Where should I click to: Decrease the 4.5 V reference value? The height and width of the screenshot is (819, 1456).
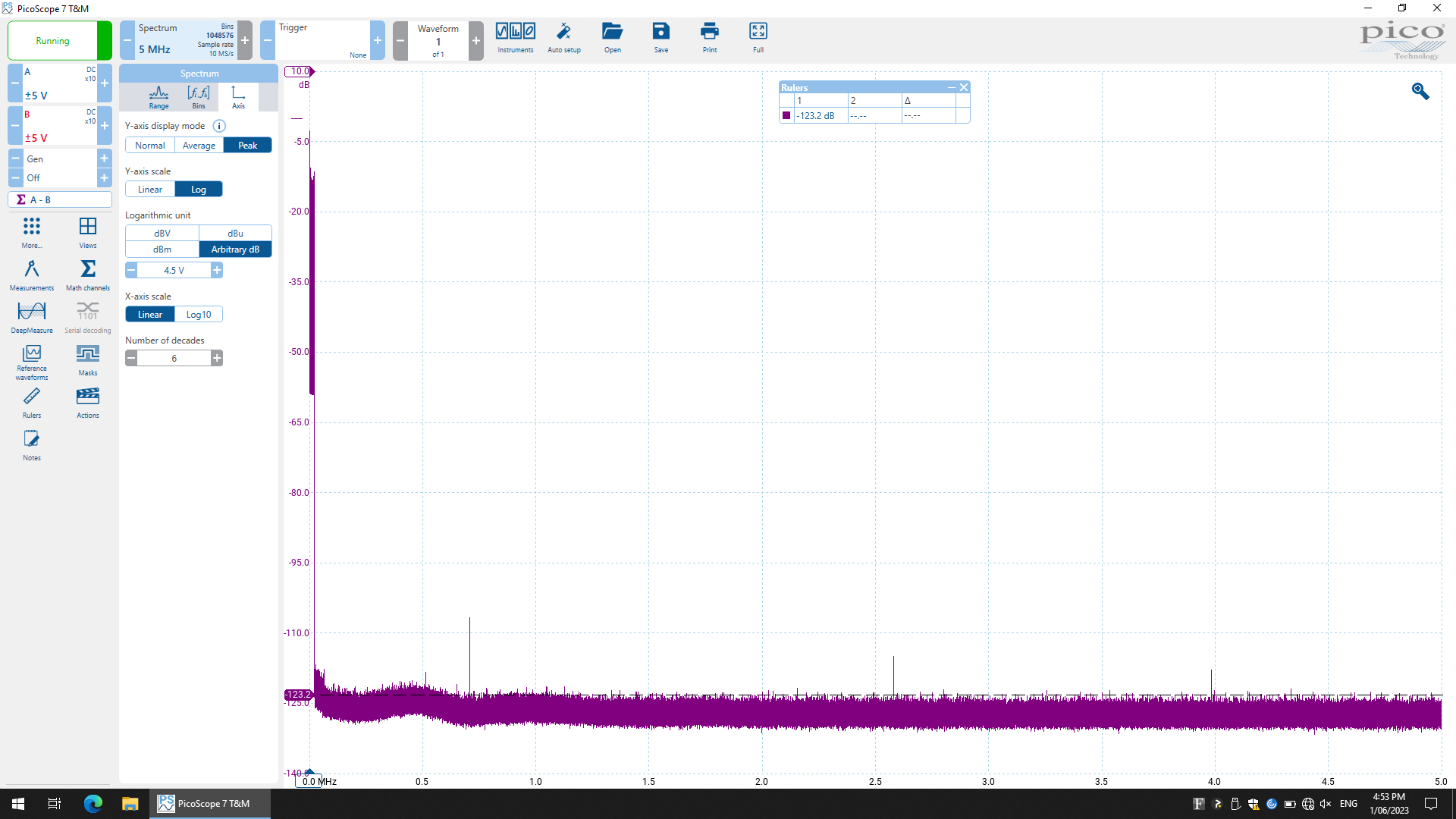click(x=131, y=270)
